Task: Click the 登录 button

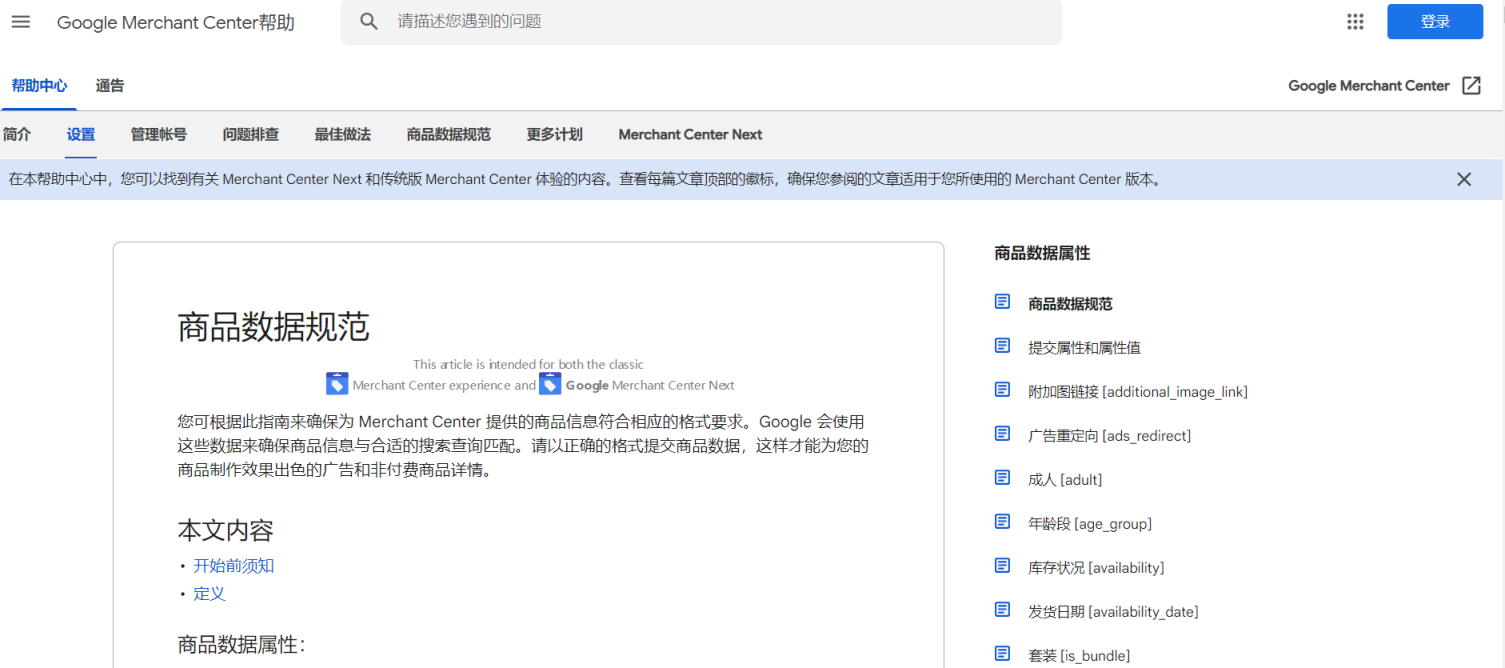Action: pyautogui.click(x=1434, y=20)
